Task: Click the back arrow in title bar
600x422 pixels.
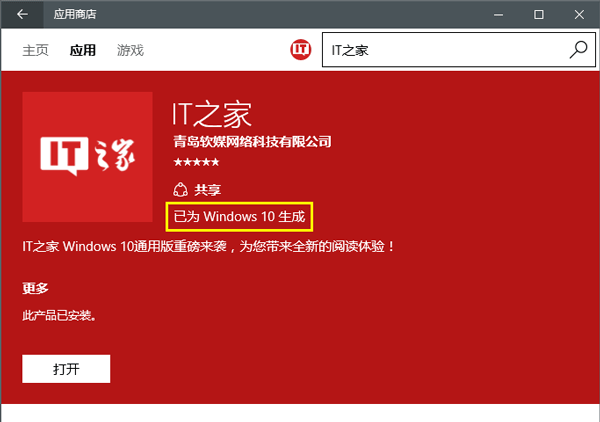Action: [22, 14]
